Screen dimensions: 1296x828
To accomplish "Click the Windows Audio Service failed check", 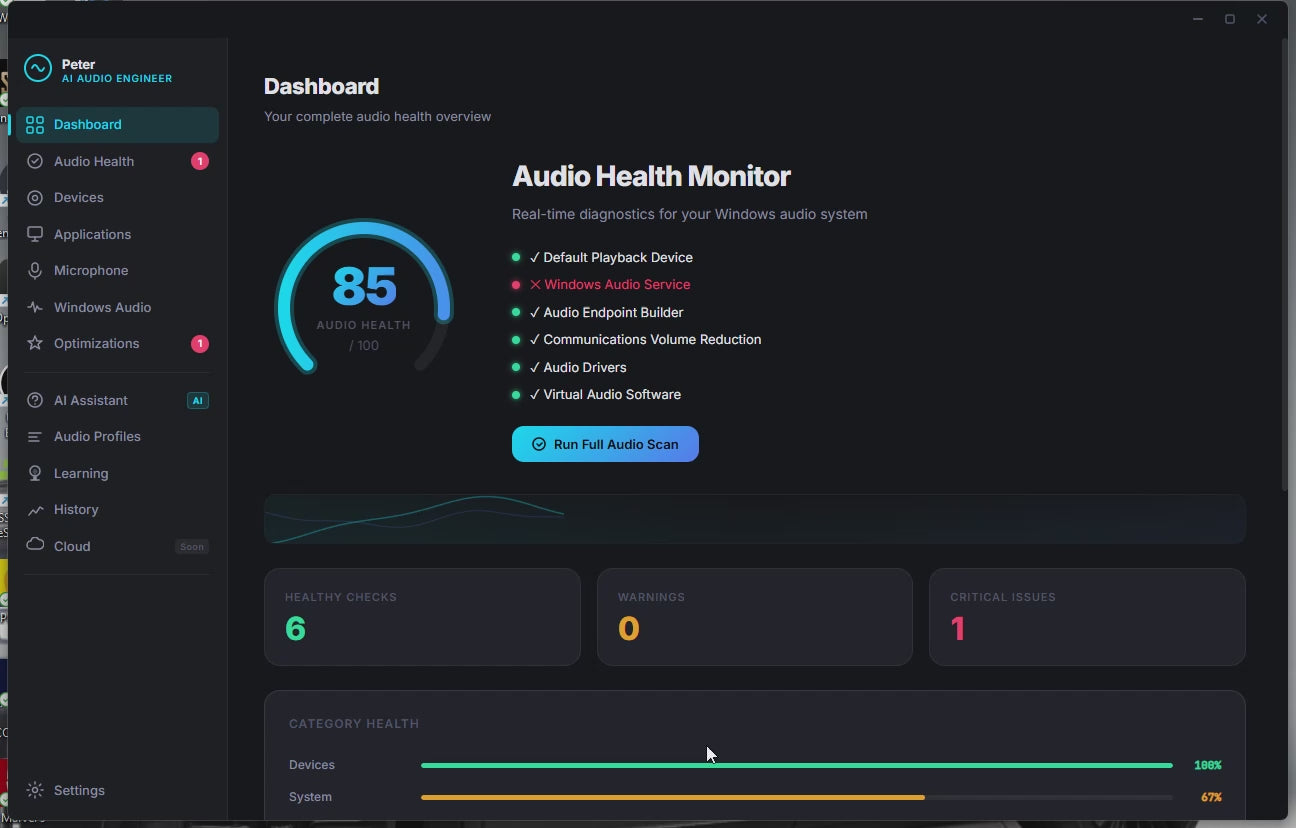I will pyautogui.click(x=601, y=285).
